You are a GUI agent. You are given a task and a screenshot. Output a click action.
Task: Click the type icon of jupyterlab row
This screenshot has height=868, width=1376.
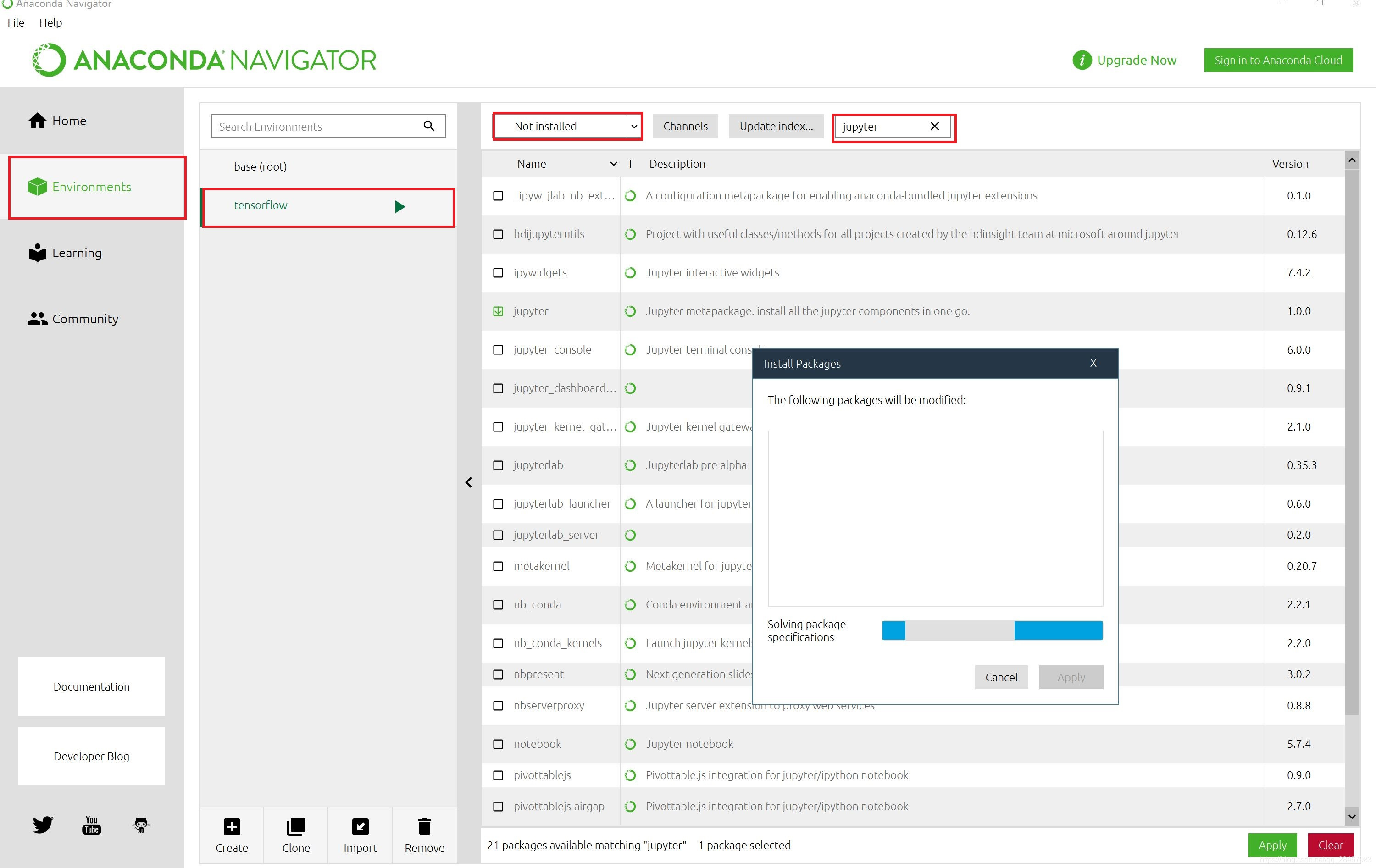coord(630,465)
